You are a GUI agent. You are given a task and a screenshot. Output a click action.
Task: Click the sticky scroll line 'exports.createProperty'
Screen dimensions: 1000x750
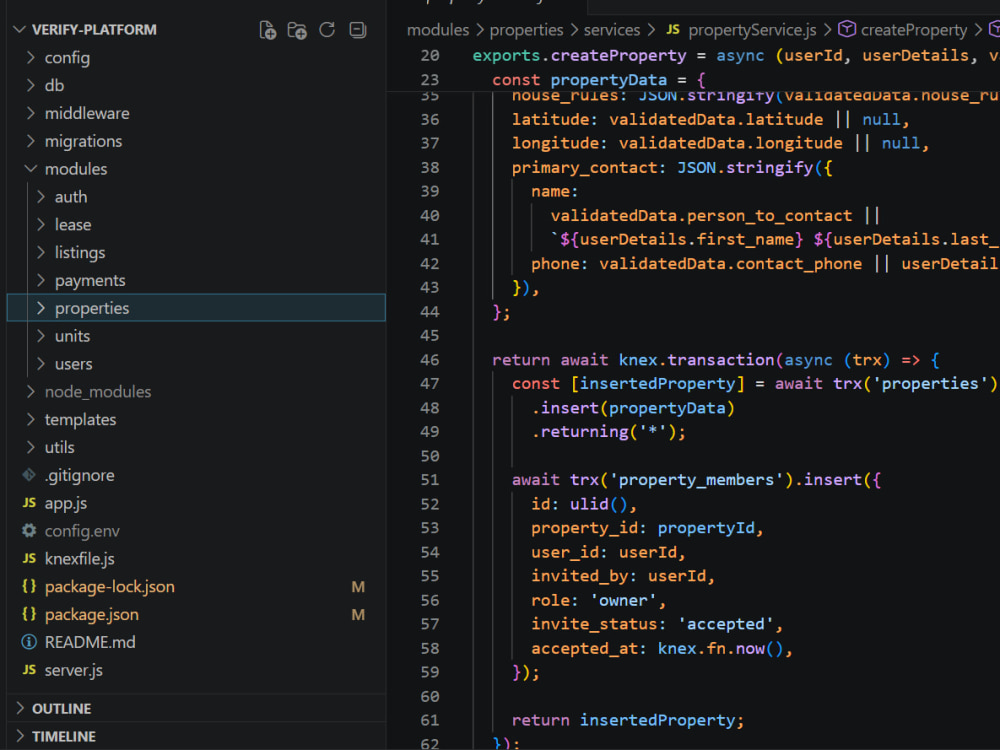tap(579, 55)
